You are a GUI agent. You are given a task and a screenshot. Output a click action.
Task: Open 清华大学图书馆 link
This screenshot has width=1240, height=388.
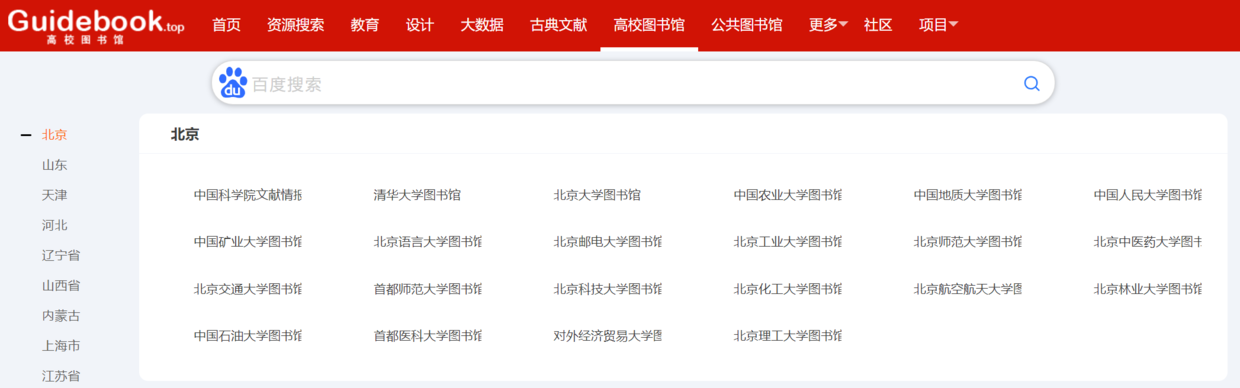(417, 195)
